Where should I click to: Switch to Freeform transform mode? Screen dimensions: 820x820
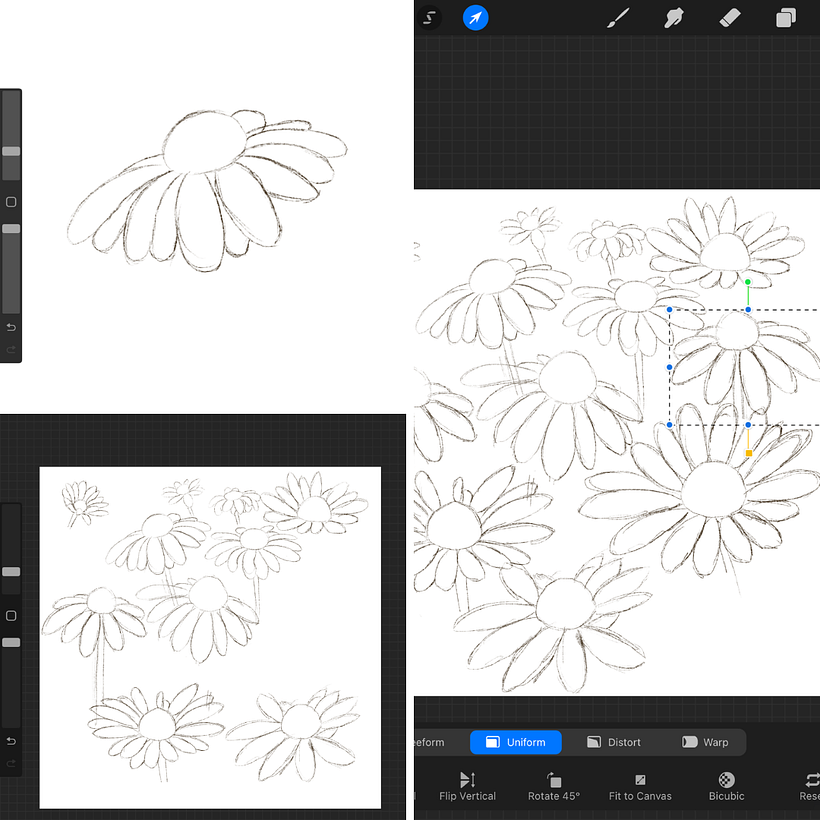[x=430, y=742]
